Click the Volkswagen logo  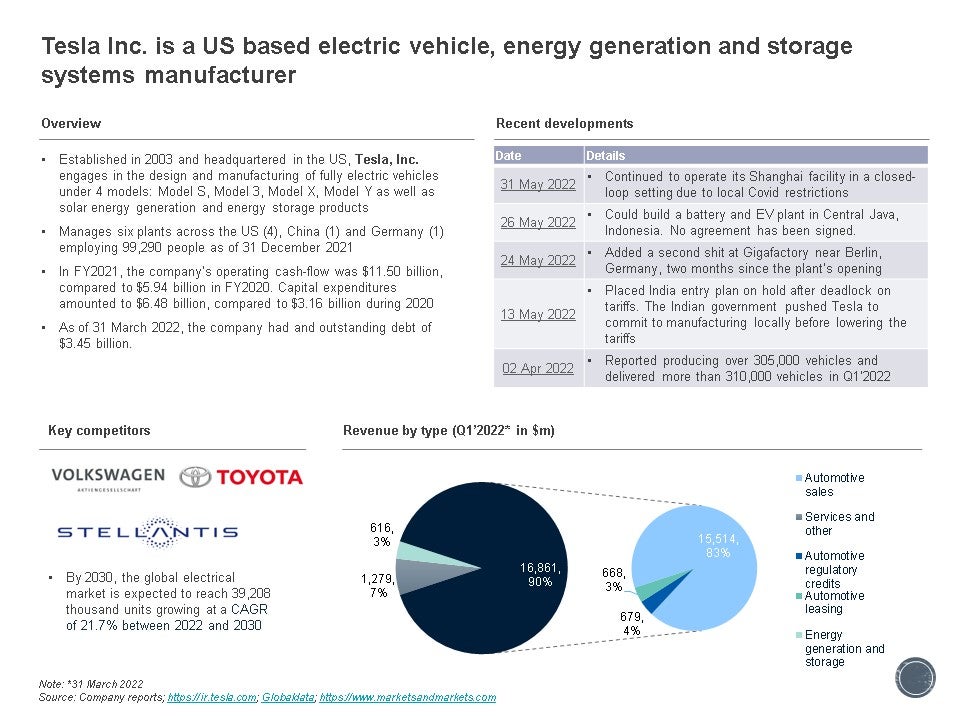pos(108,478)
